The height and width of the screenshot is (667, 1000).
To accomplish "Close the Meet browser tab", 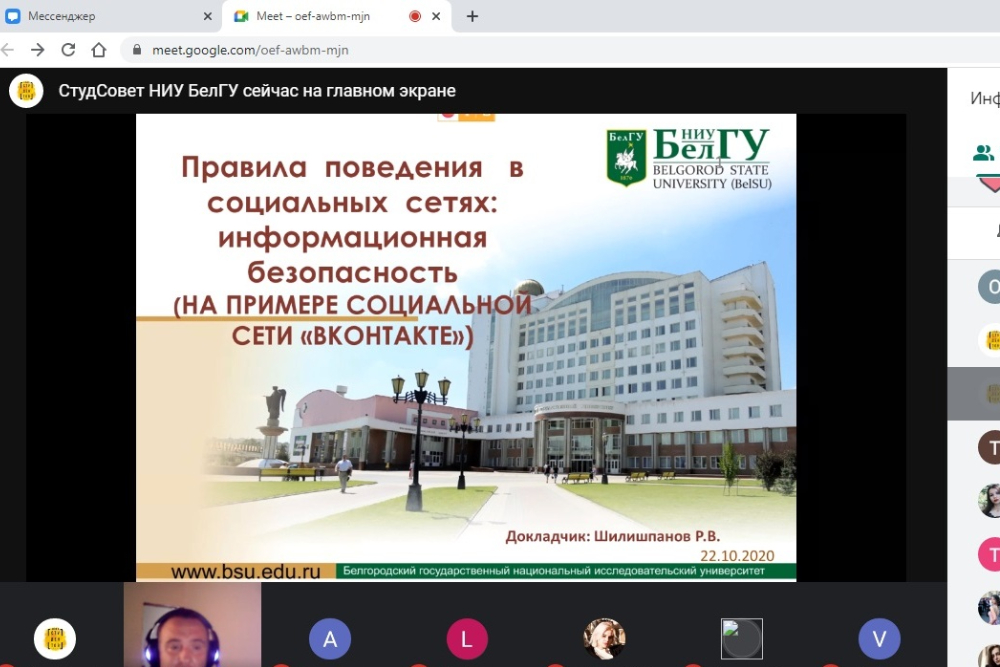I will click(442, 16).
